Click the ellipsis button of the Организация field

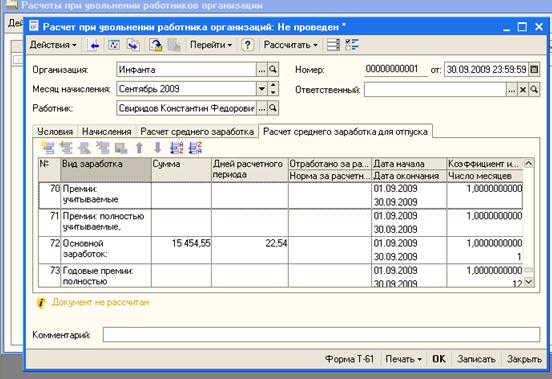click(x=262, y=70)
